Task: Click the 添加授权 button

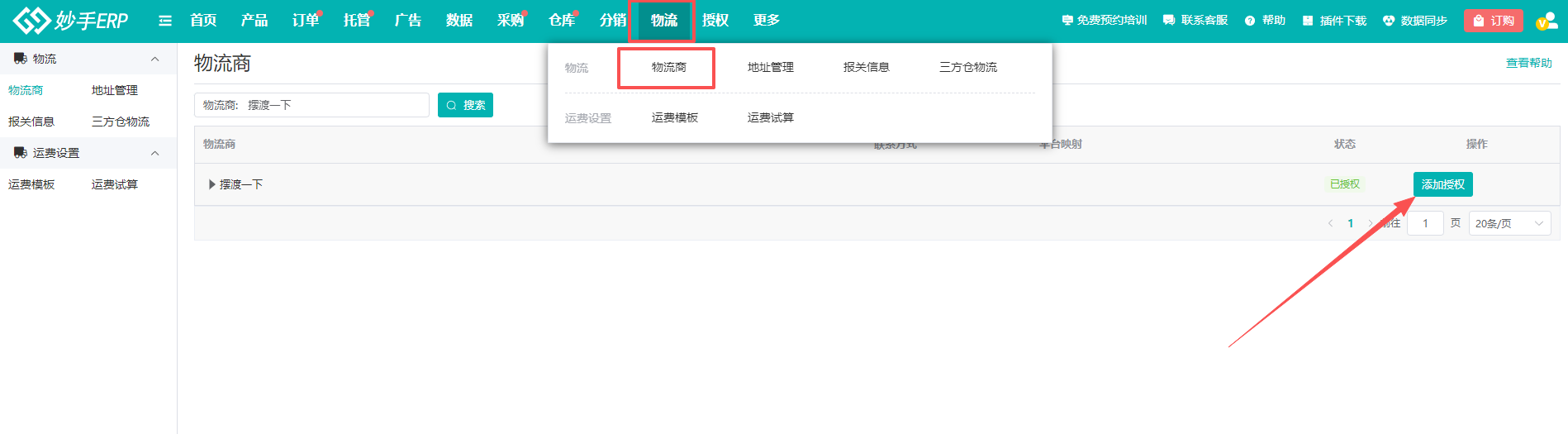Action: pos(1442,184)
